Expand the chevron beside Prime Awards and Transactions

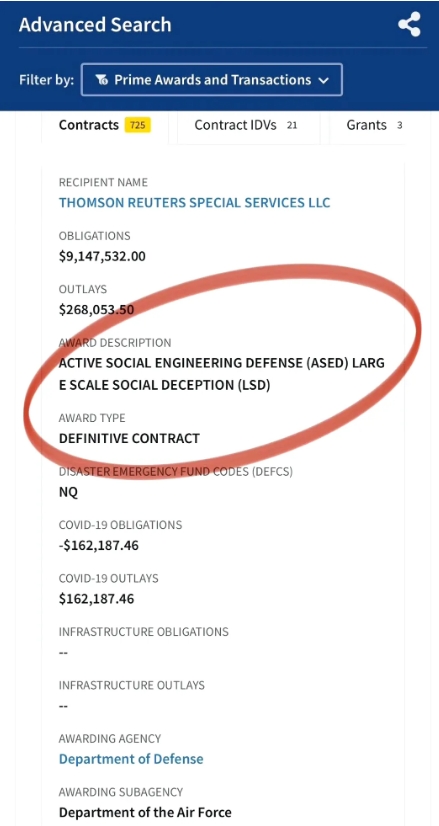coord(324,81)
